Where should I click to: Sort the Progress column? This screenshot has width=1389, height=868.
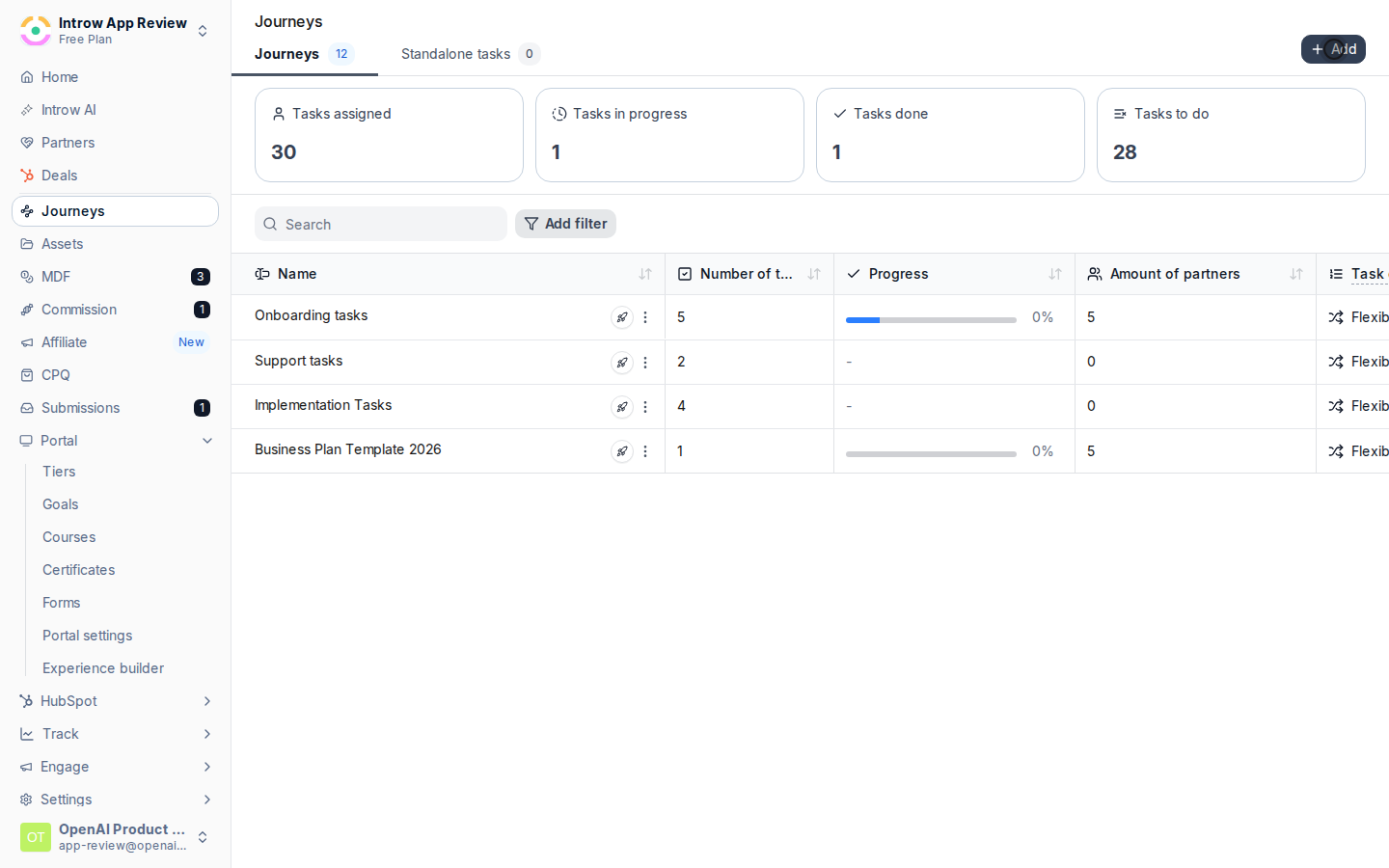click(x=1055, y=274)
